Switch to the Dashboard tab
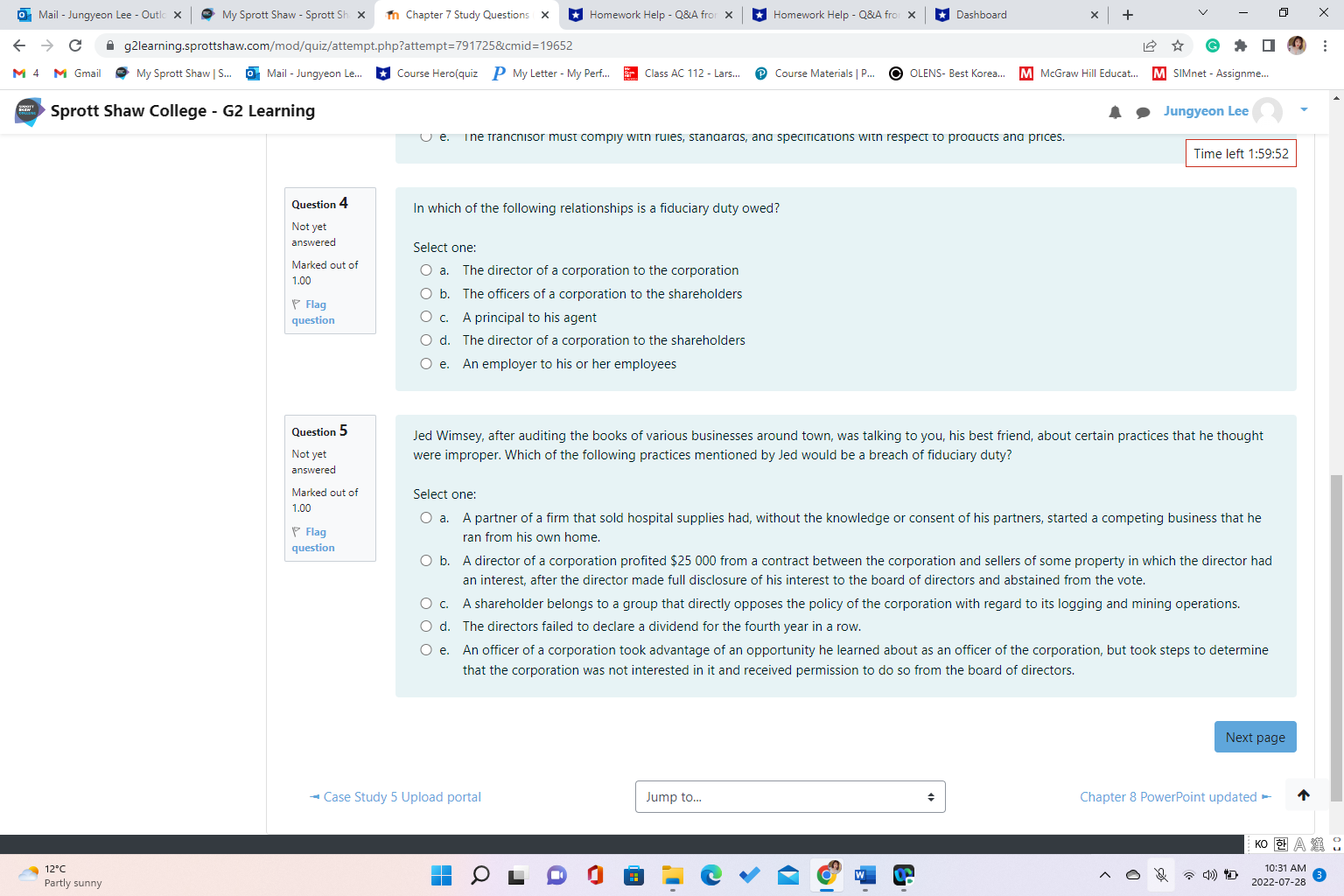This screenshot has height=896, width=1344. [x=1015, y=15]
